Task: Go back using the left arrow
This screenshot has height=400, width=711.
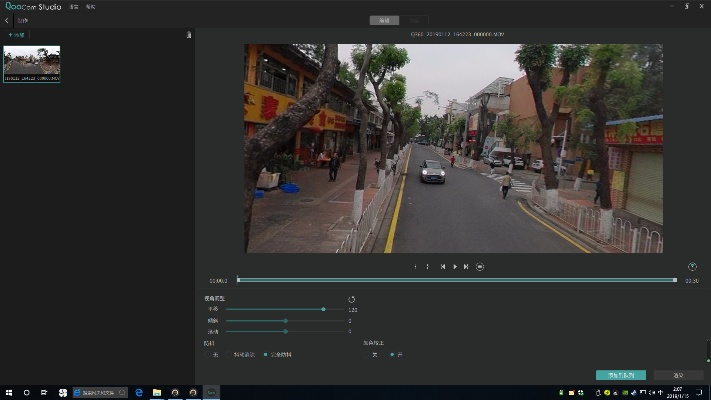Action: [7, 19]
